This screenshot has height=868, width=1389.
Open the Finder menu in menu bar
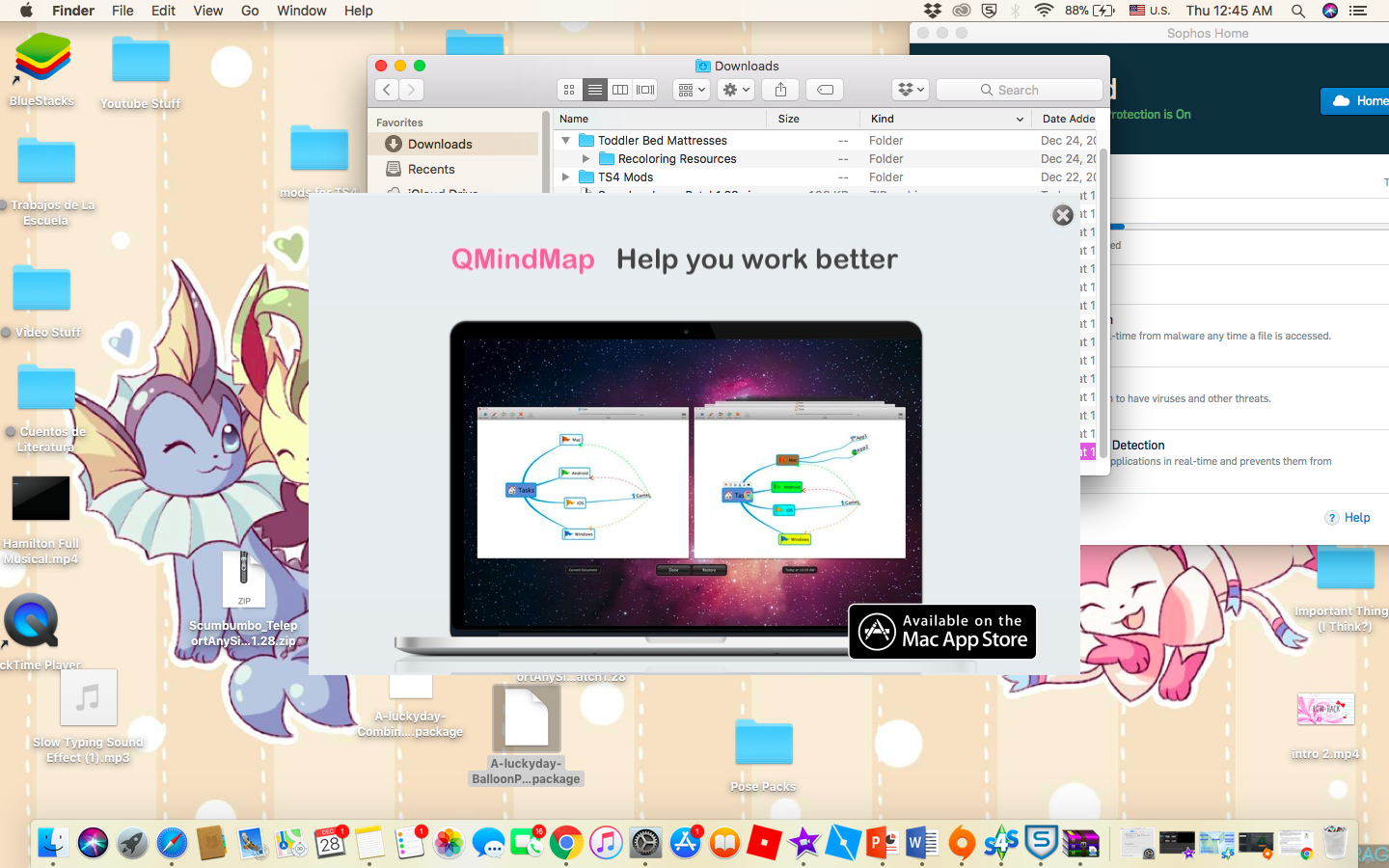point(73,11)
